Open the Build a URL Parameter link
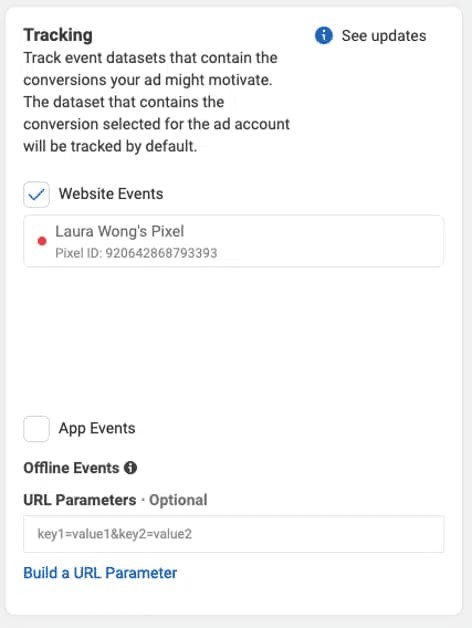The width and height of the screenshot is (472, 628). click(100, 573)
